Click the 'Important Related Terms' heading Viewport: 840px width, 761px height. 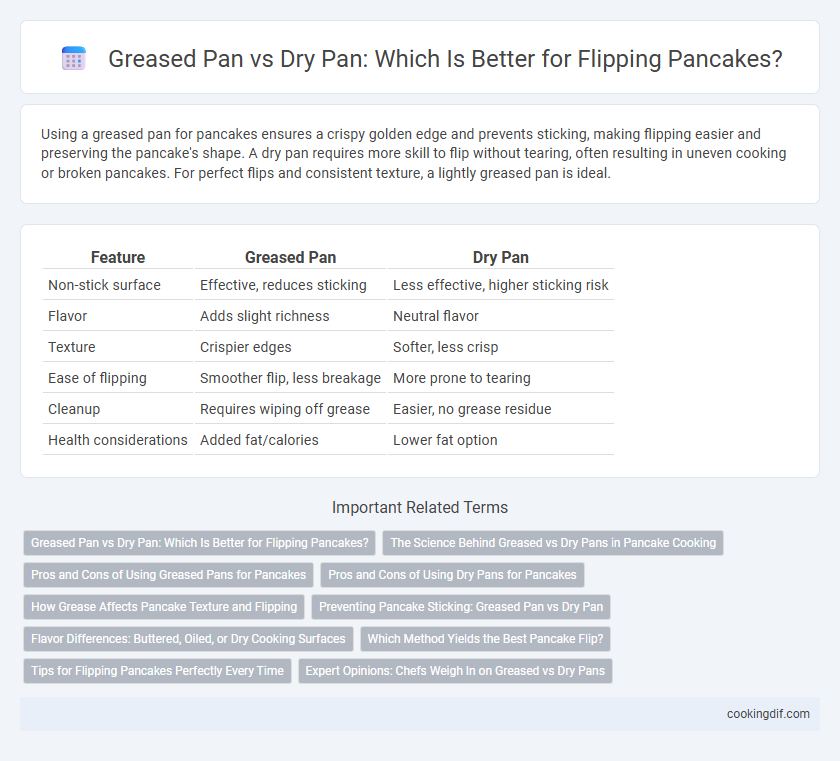[x=420, y=507]
